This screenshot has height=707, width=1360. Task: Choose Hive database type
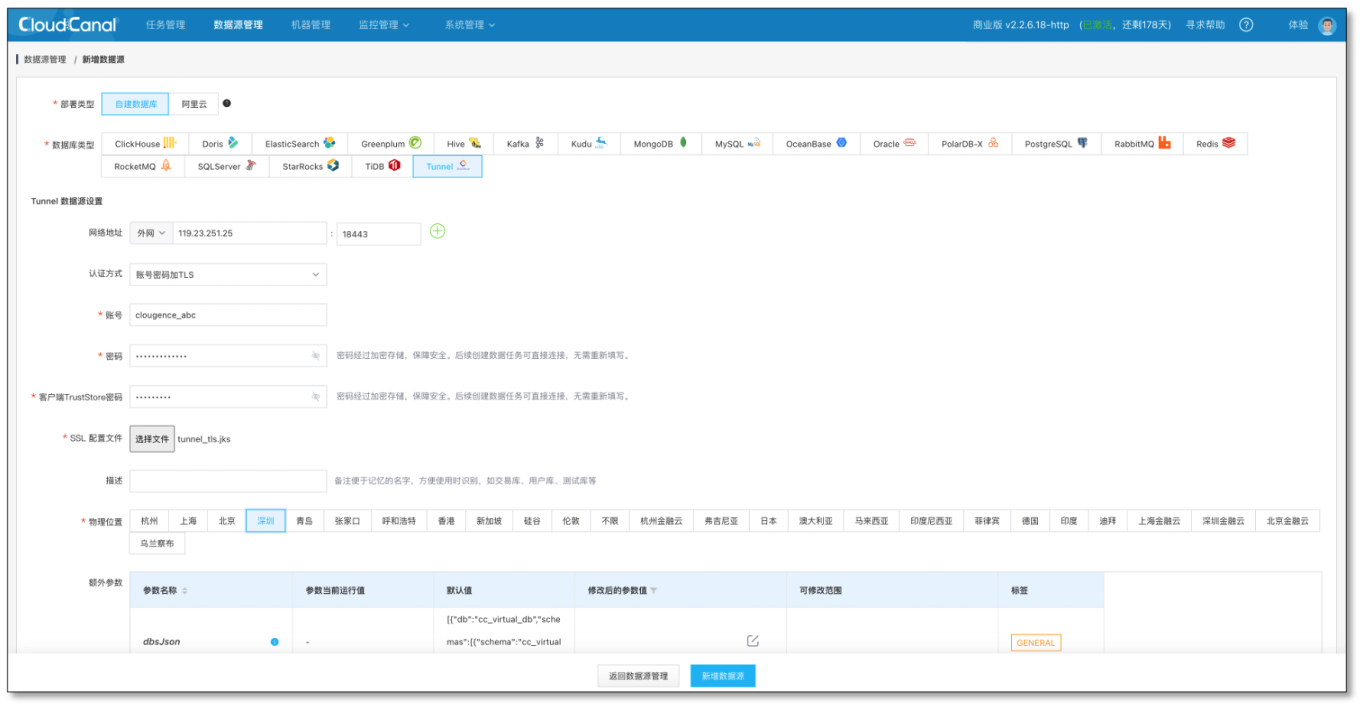[464, 143]
